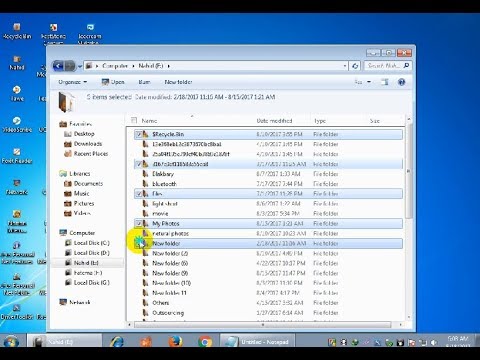Select the movie folder
The image size is (480, 360).
click(160, 214)
